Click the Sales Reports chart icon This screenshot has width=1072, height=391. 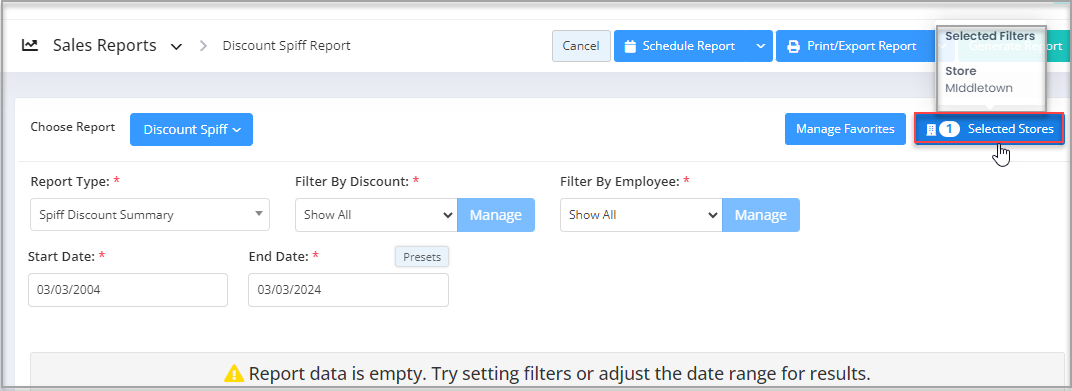pos(29,46)
